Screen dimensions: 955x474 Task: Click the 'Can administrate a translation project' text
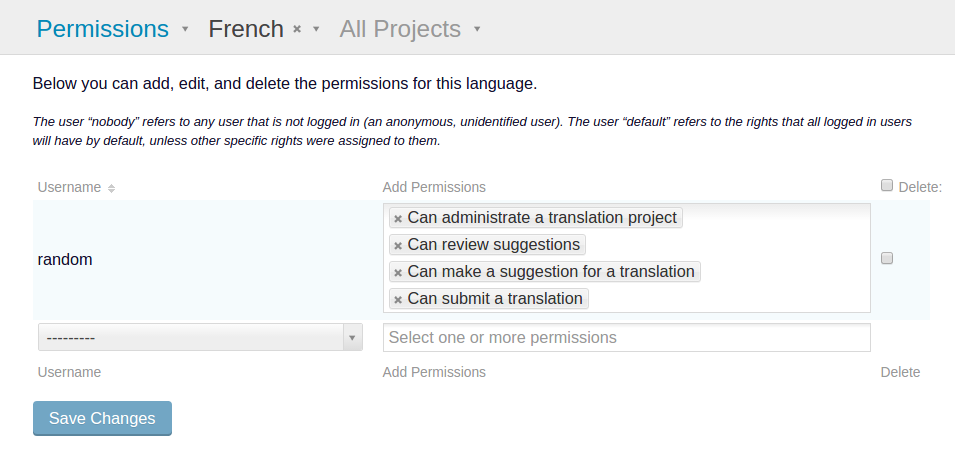coord(542,218)
